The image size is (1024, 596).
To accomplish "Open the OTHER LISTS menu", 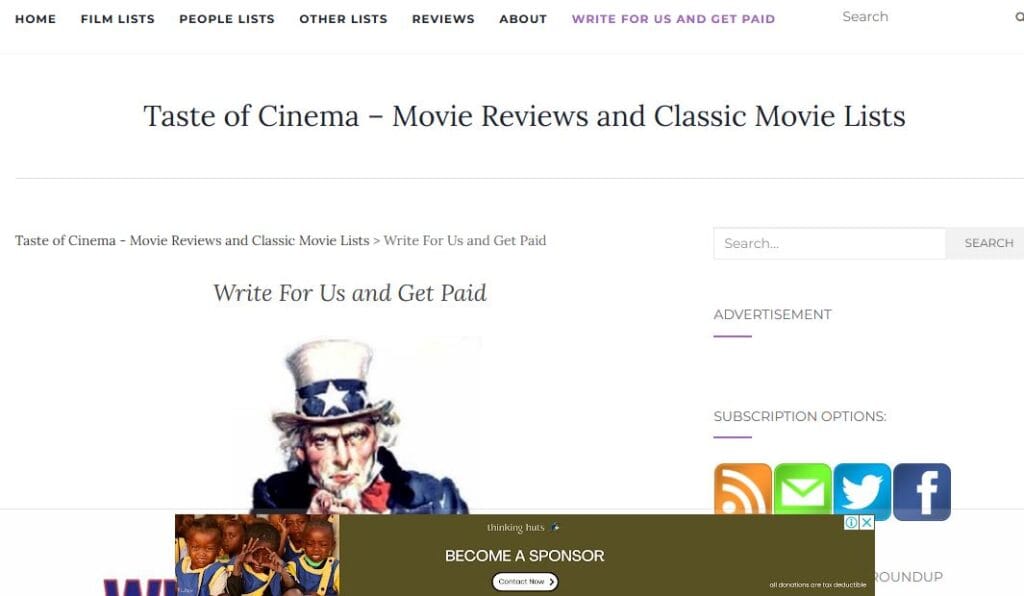I will [344, 19].
